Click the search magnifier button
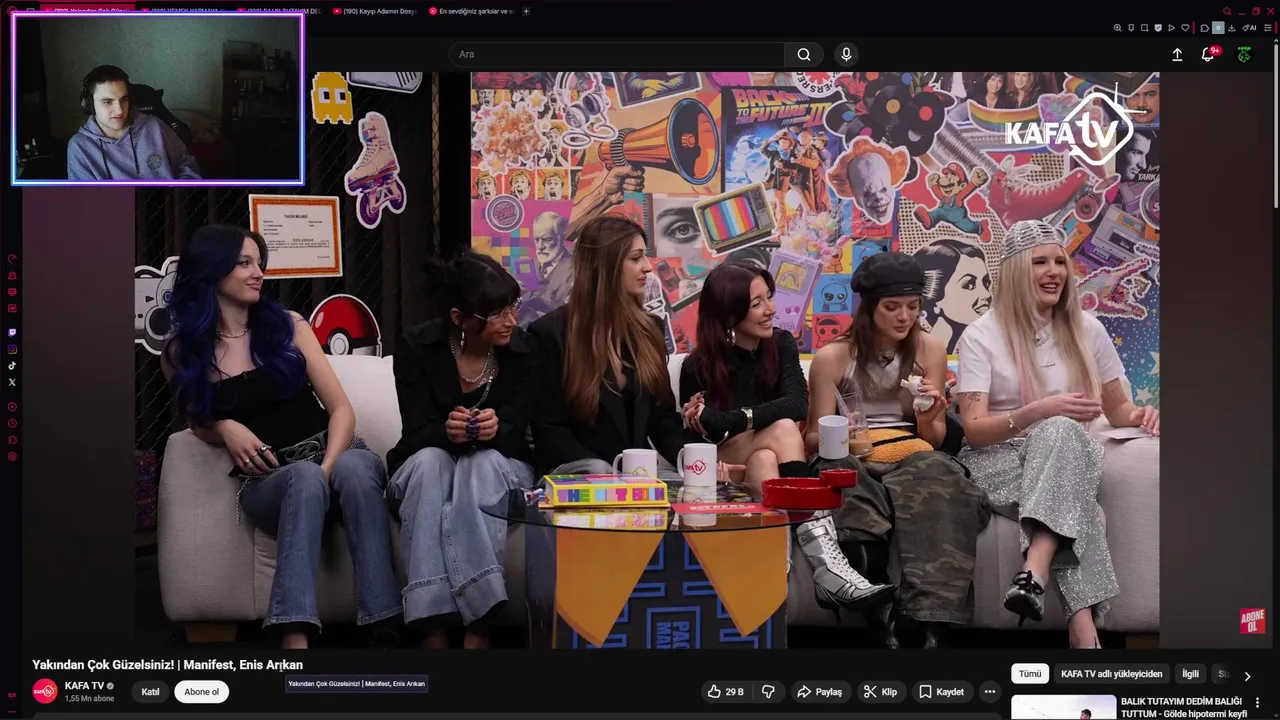The image size is (1280, 720). (x=804, y=55)
